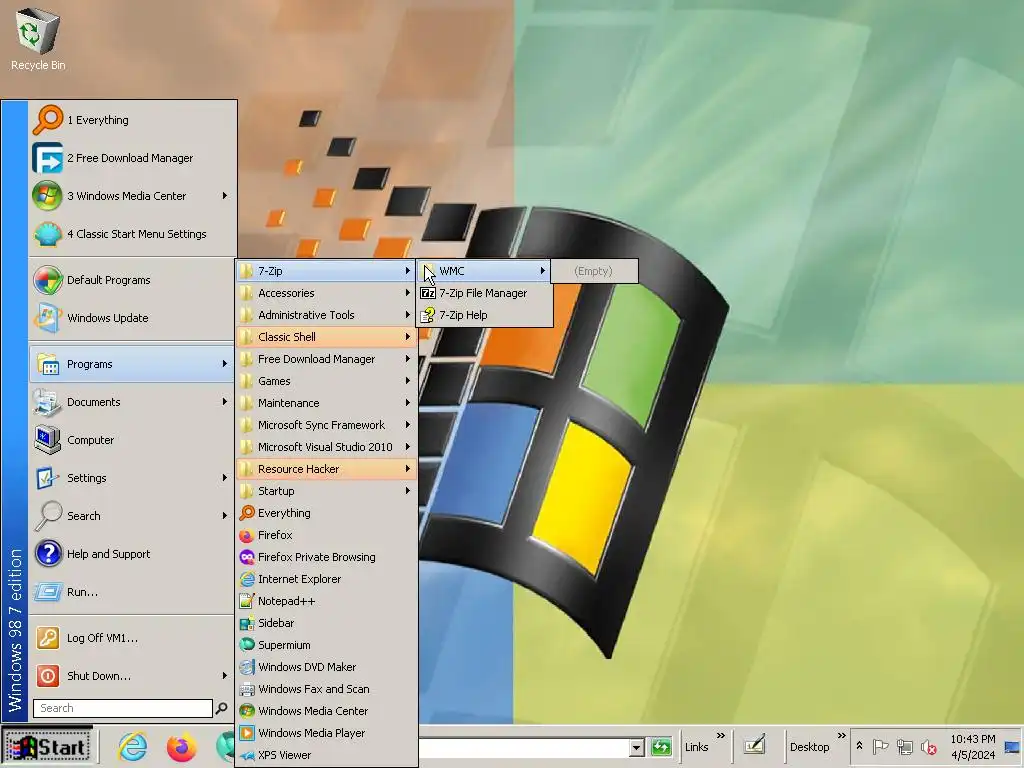The width and height of the screenshot is (1024, 768).
Task: Click the network tray icon
Action: coord(904,746)
